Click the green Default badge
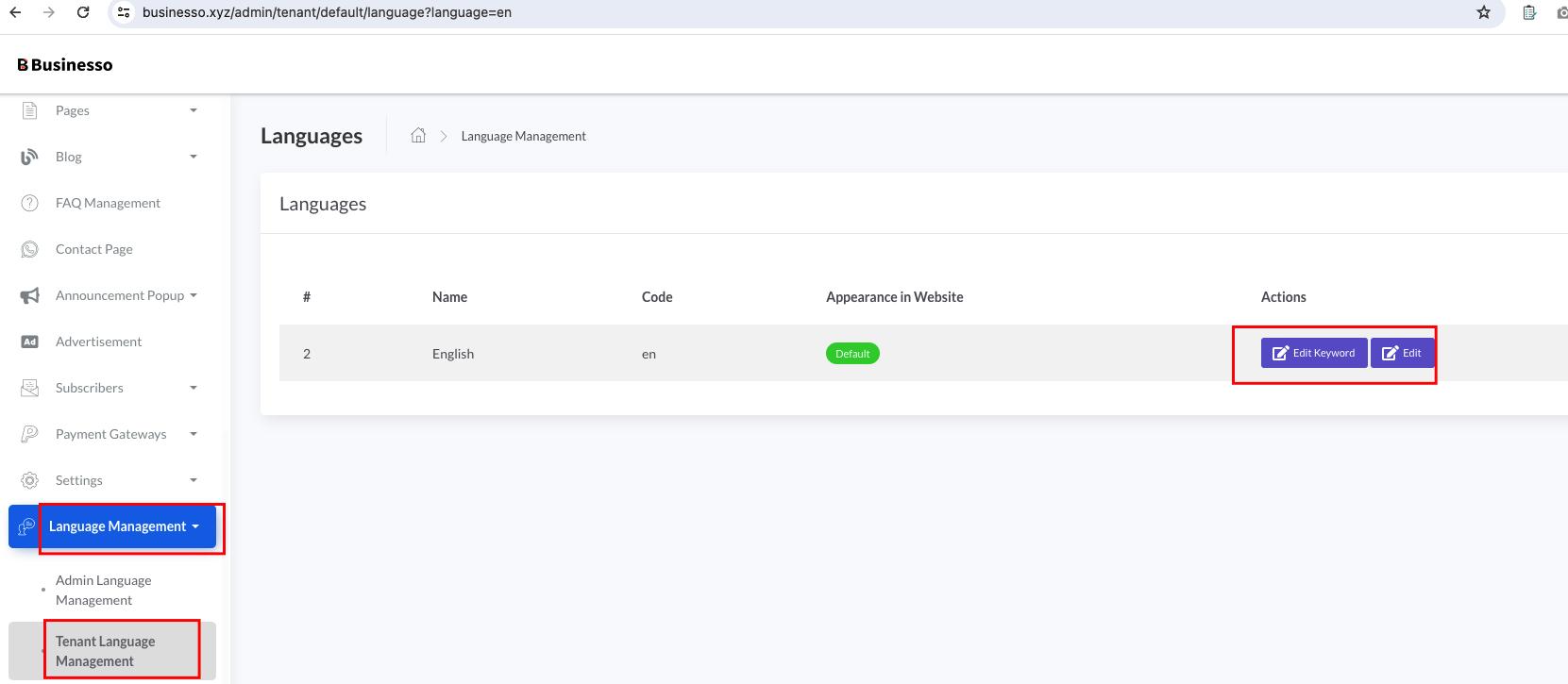 tap(852, 354)
